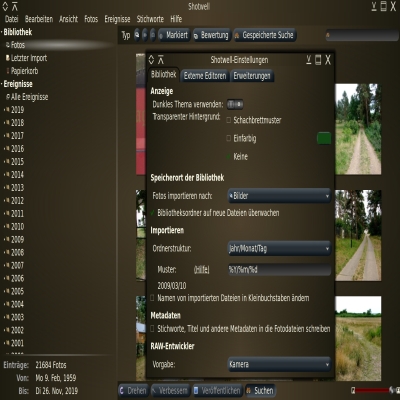400x400 pixels.
Task: Select the 2013 event year in sidebar
Action: tap(17, 188)
